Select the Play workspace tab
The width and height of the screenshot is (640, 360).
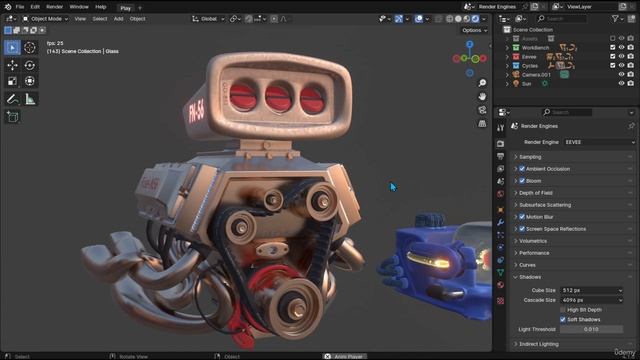click(126, 8)
